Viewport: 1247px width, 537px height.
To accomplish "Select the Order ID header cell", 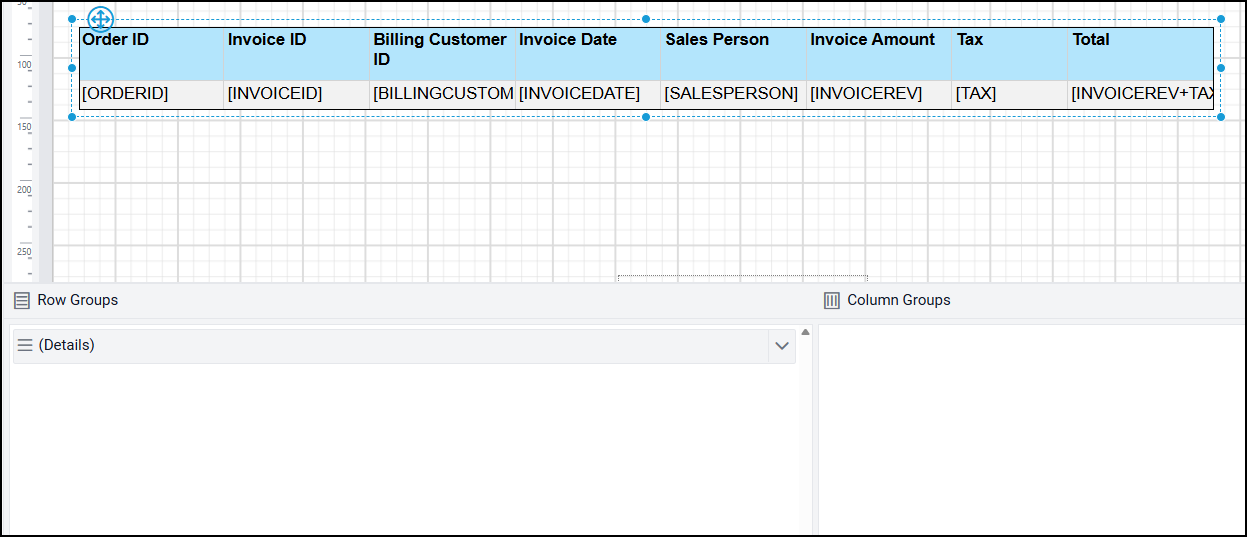I will pos(151,54).
